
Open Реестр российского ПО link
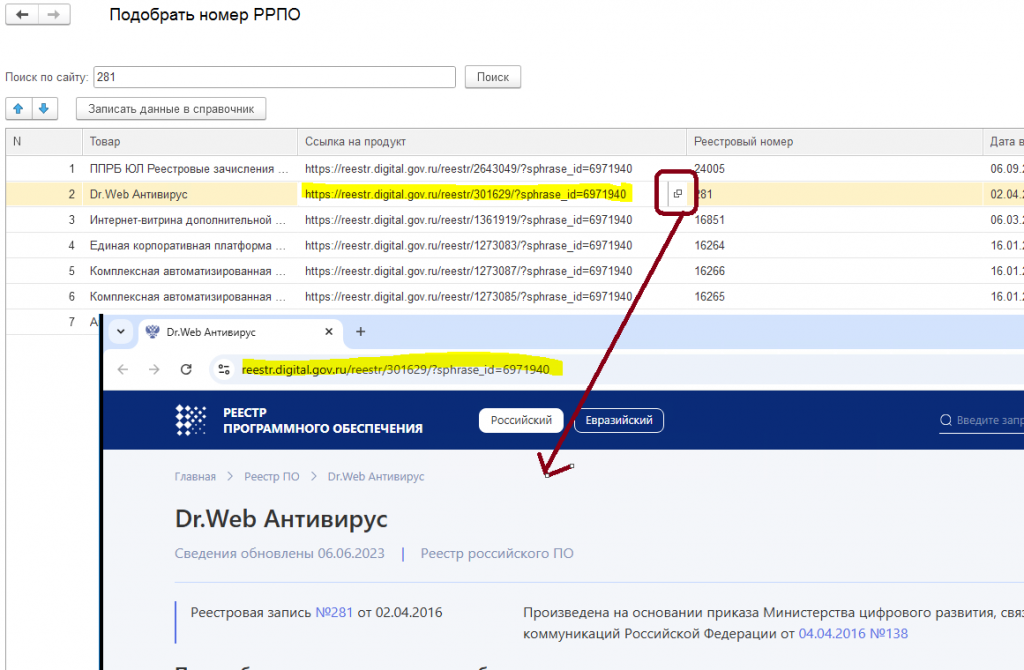496,554
